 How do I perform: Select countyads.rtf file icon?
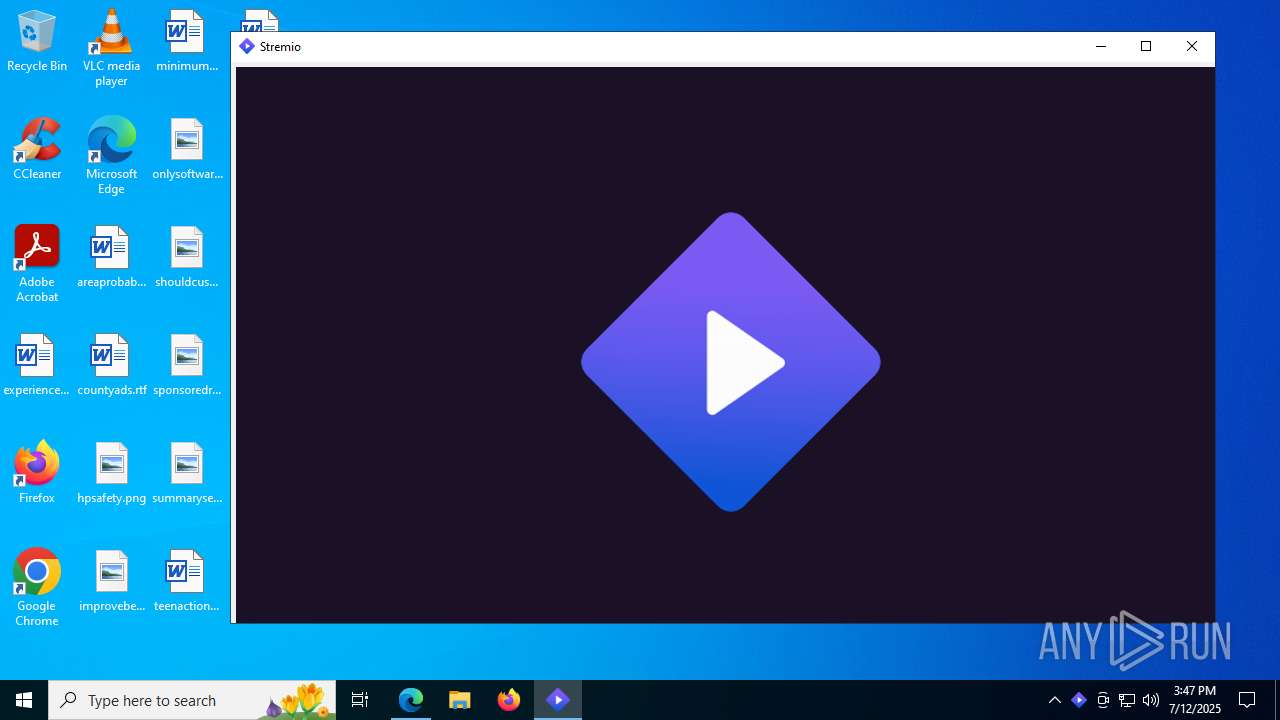111,366
